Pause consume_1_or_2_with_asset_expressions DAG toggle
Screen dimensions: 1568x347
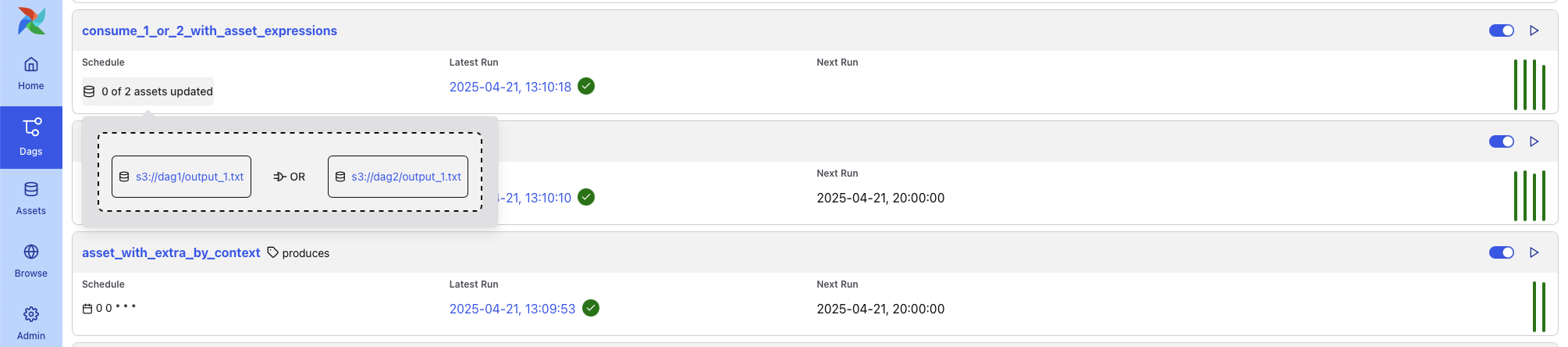point(1501,30)
